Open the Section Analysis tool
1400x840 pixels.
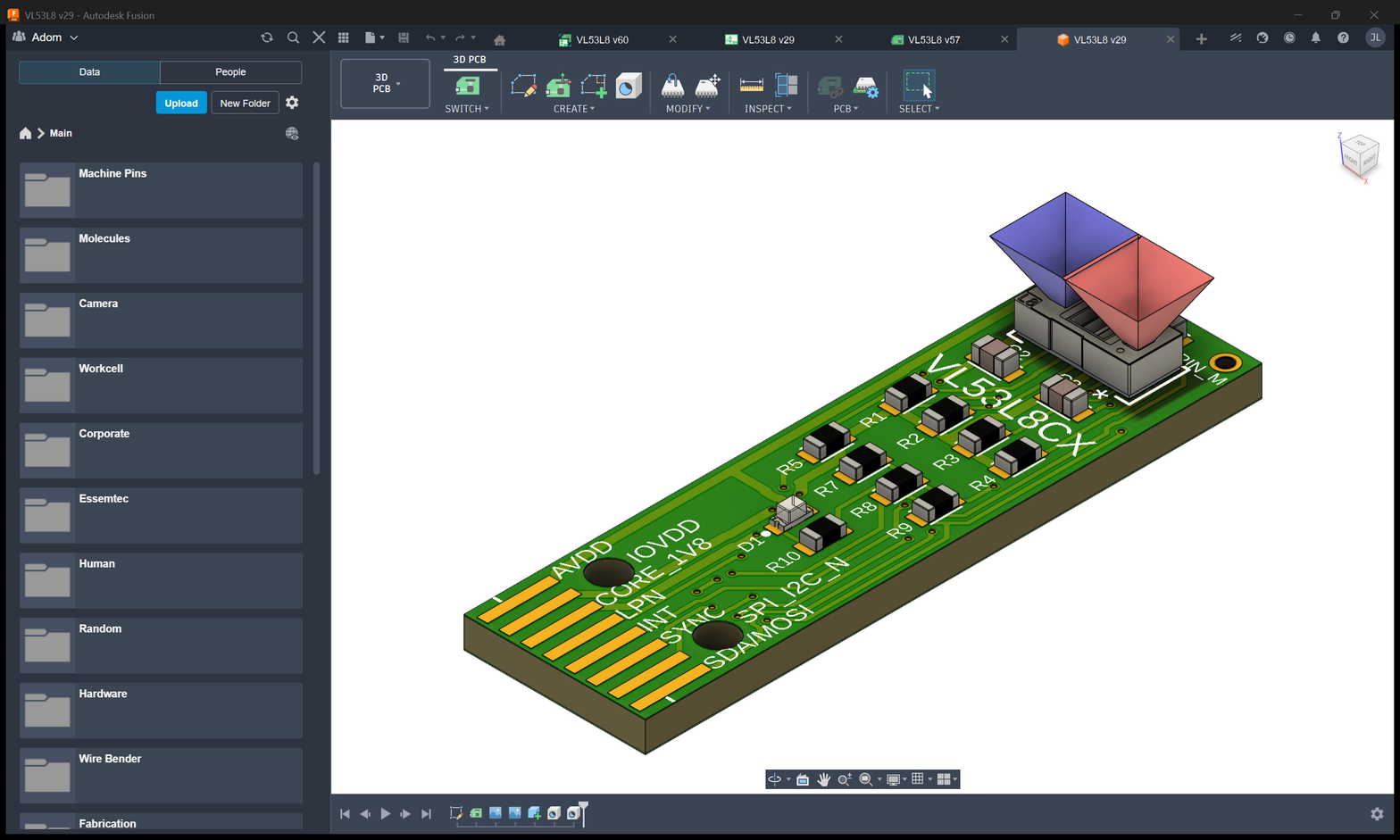click(787, 86)
